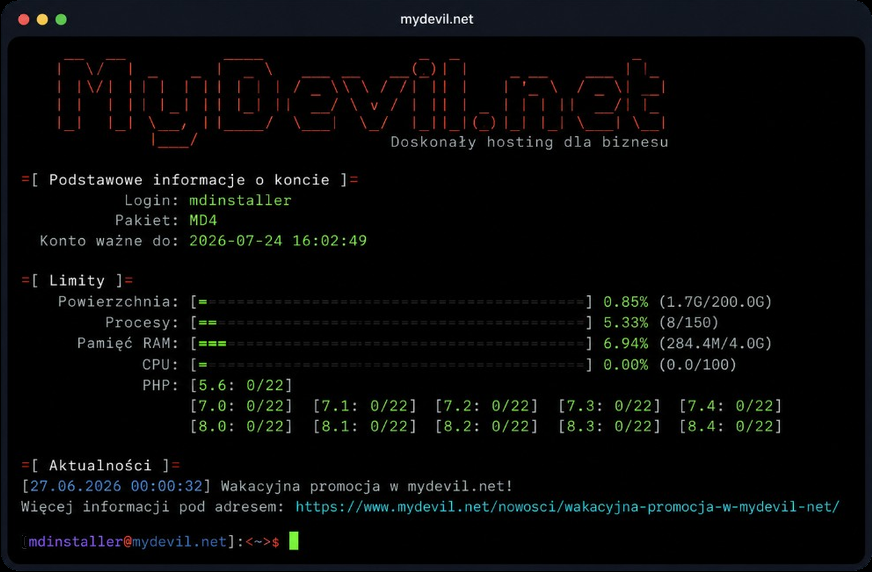Viewport: 872px width, 572px height.
Task: Click the Pamięć RAM usage progress bar
Action: click(392, 344)
